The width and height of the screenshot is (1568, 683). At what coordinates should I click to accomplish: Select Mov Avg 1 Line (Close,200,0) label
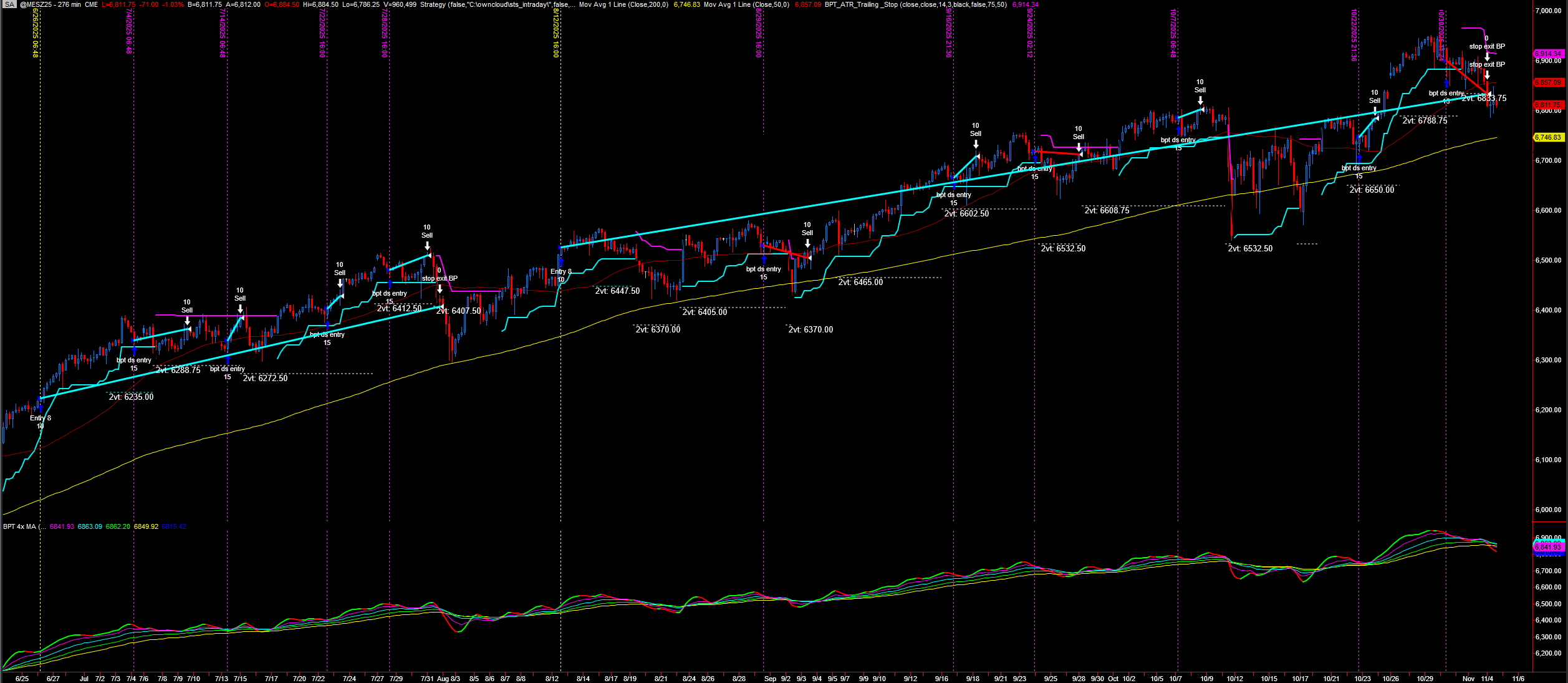(623, 4)
